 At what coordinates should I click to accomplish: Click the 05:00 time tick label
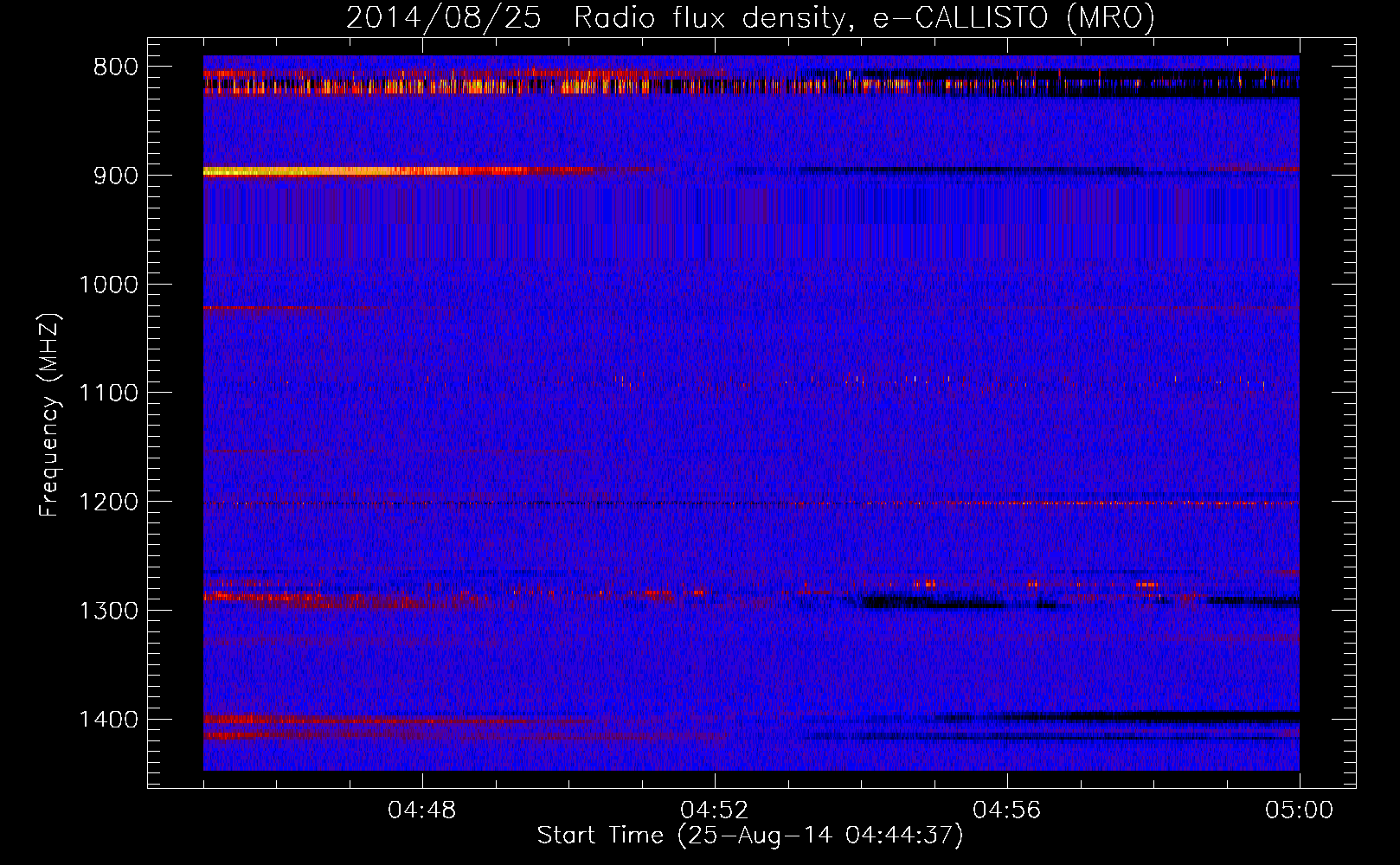[1300, 811]
